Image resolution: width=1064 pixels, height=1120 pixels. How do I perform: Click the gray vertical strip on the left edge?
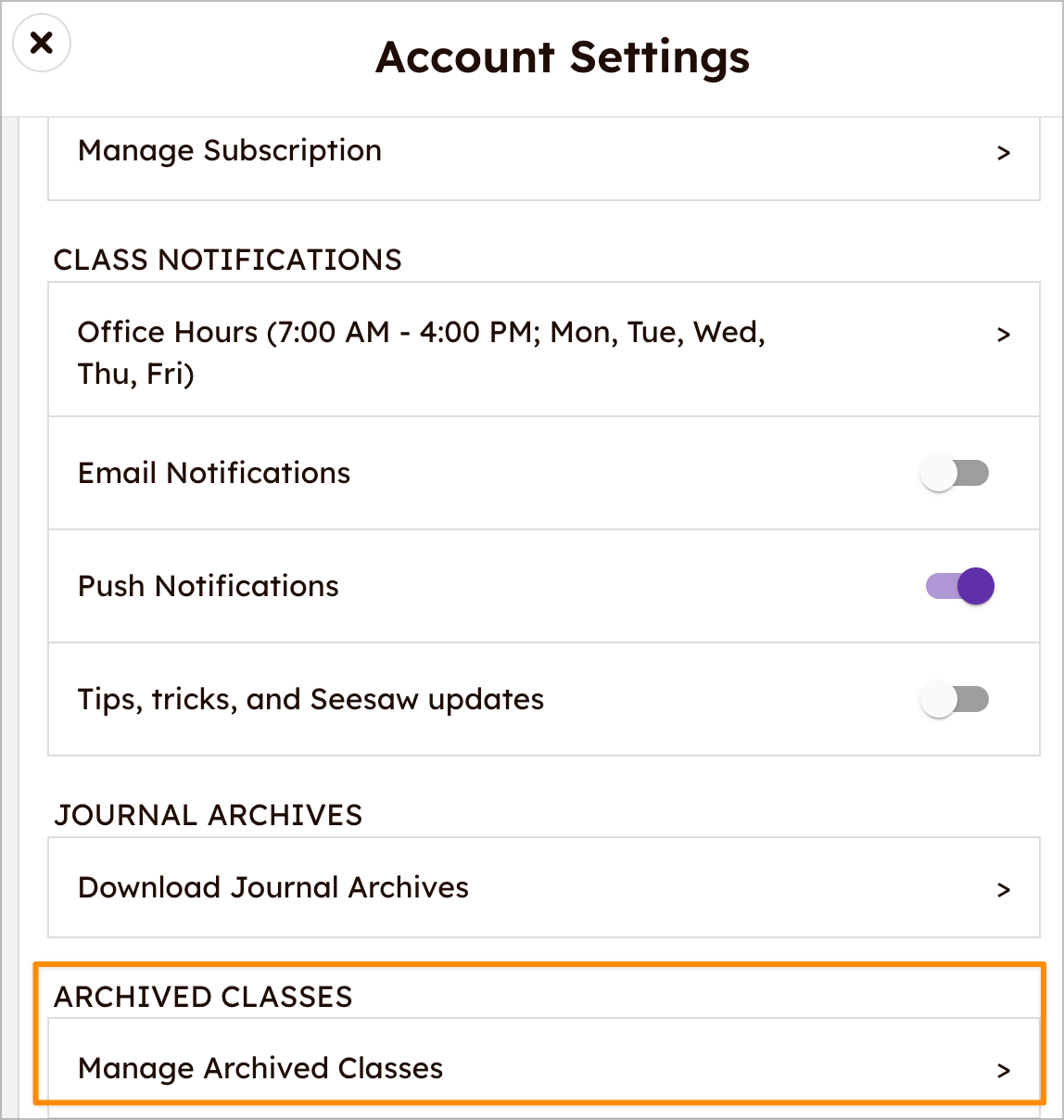[10, 617]
